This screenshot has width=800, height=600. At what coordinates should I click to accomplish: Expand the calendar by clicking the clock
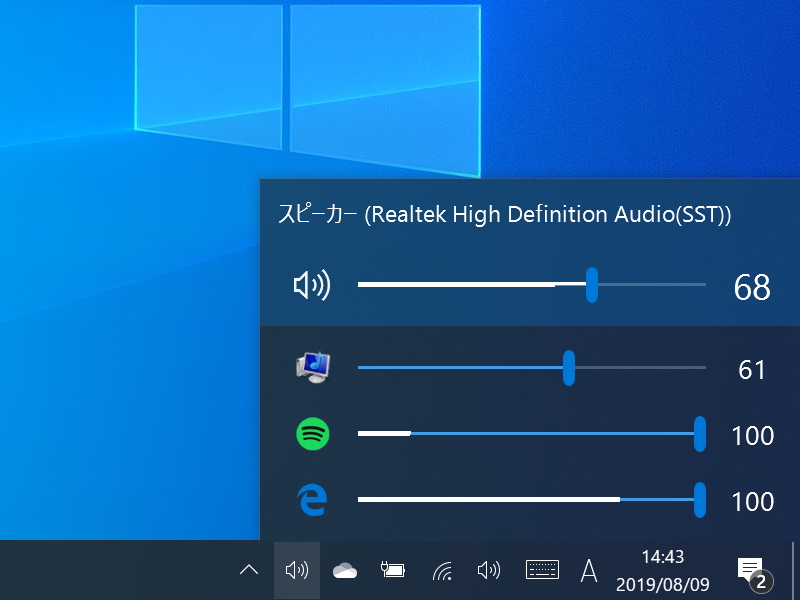pos(661,570)
